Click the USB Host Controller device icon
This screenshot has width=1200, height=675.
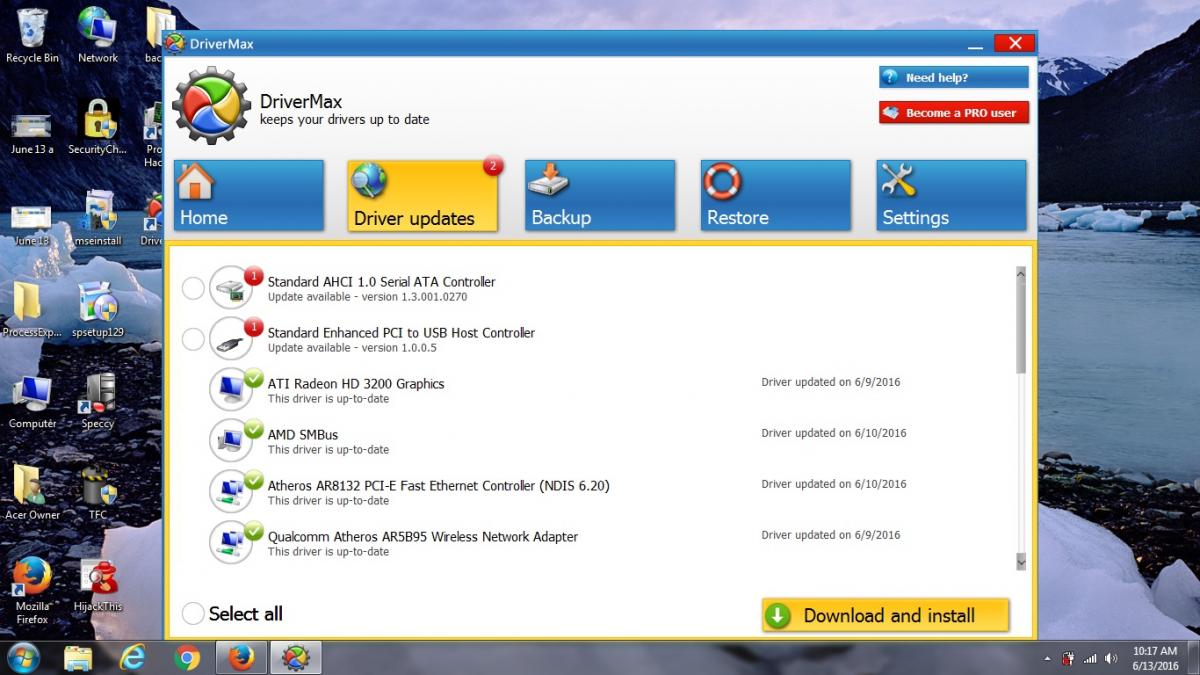point(231,339)
